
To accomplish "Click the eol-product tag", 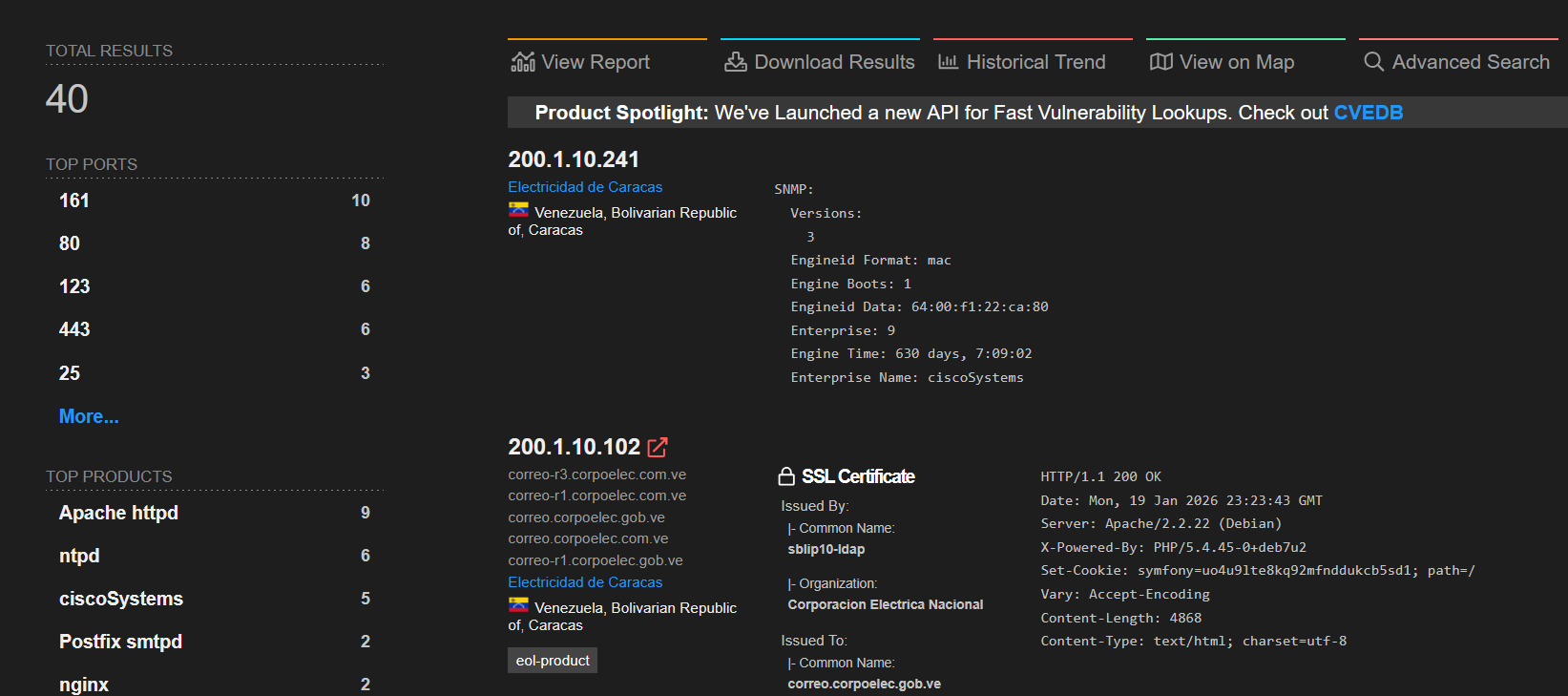I will (553, 661).
